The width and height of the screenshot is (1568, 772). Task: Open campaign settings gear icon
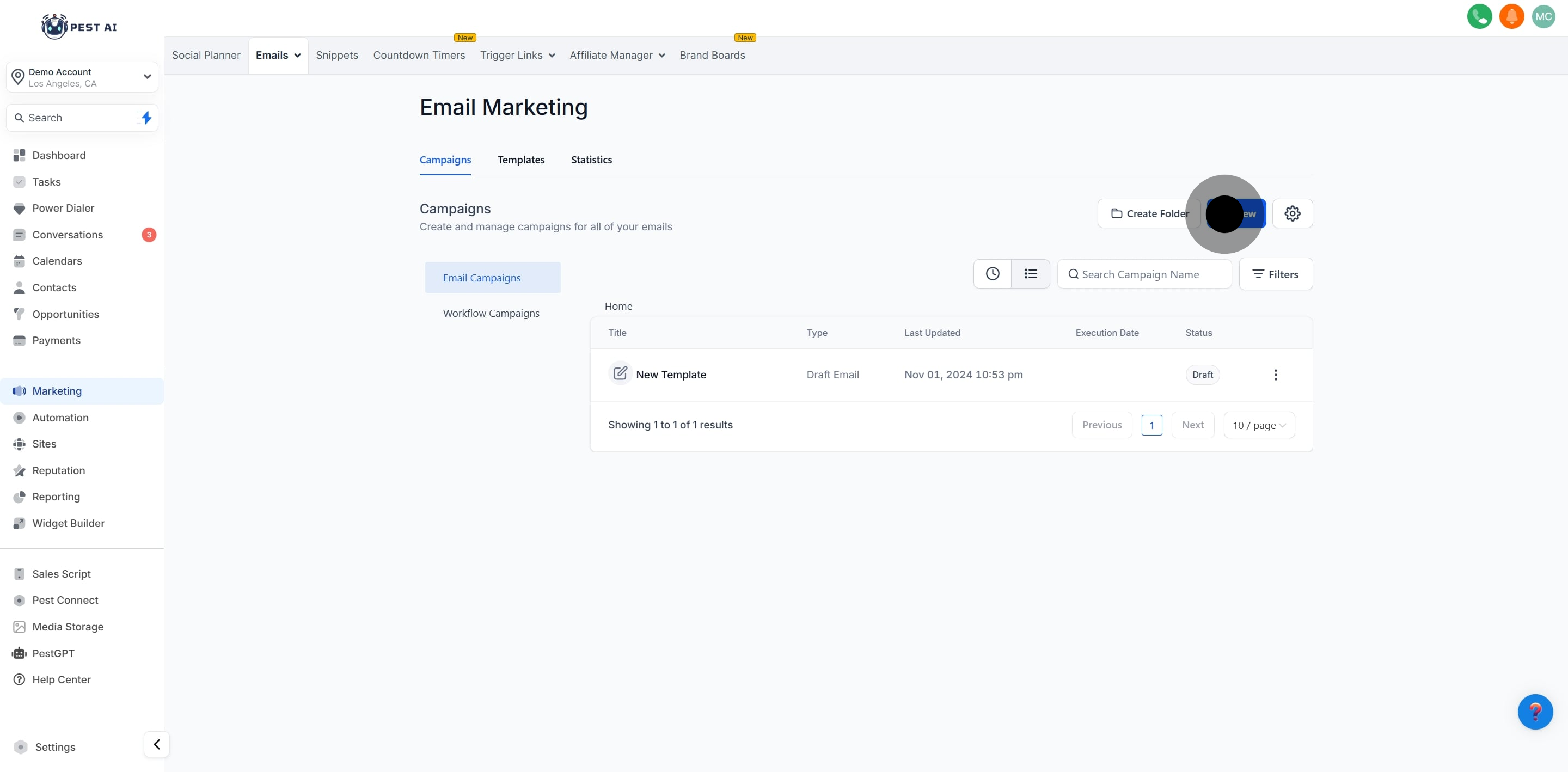1293,214
